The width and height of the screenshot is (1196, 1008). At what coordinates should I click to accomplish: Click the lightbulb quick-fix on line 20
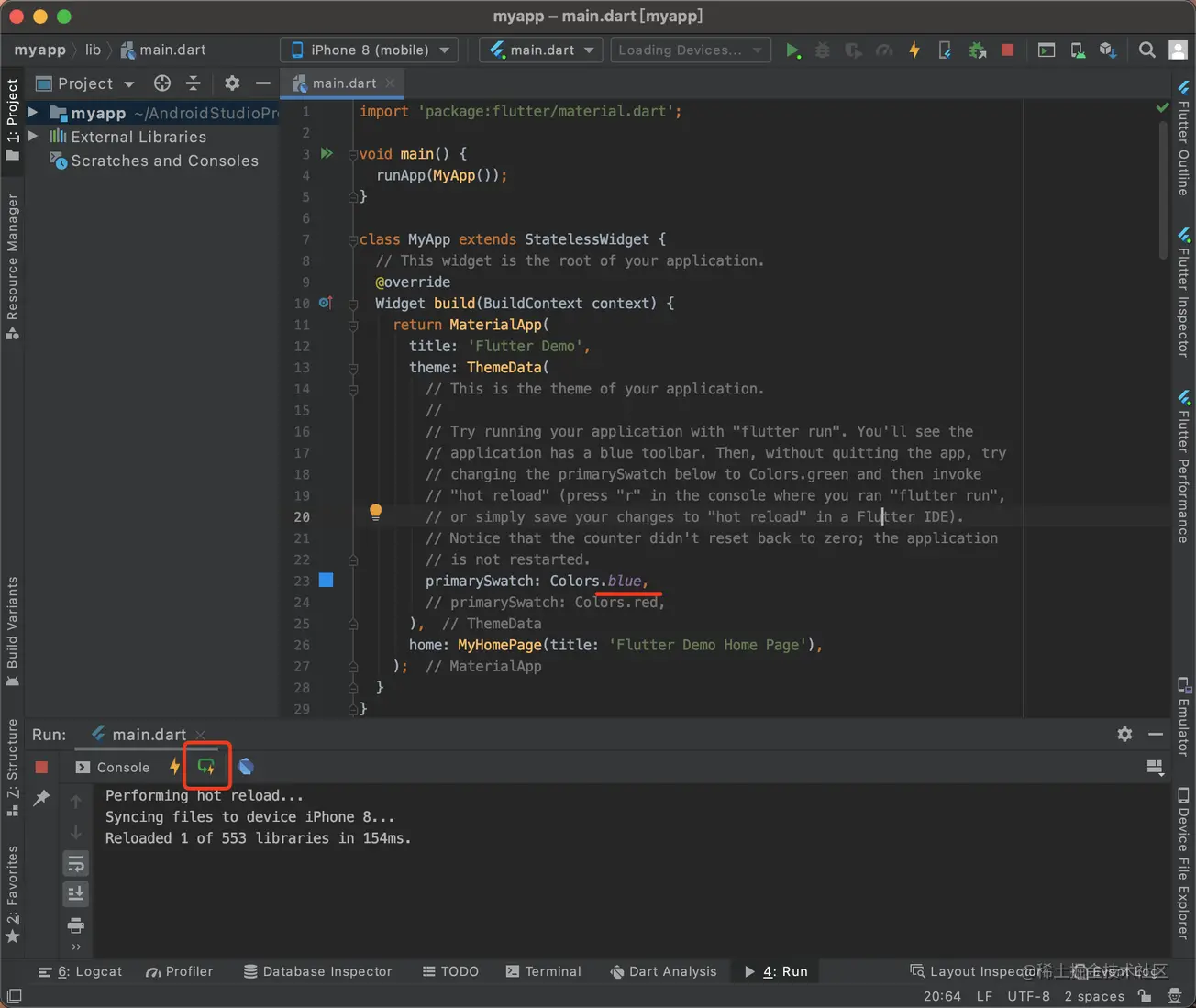tap(375, 512)
